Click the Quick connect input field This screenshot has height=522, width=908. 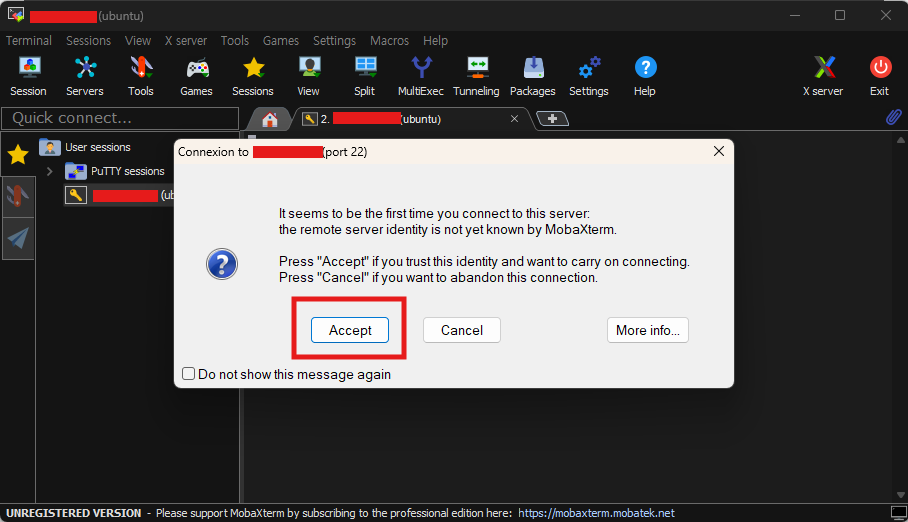(x=120, y=118)
